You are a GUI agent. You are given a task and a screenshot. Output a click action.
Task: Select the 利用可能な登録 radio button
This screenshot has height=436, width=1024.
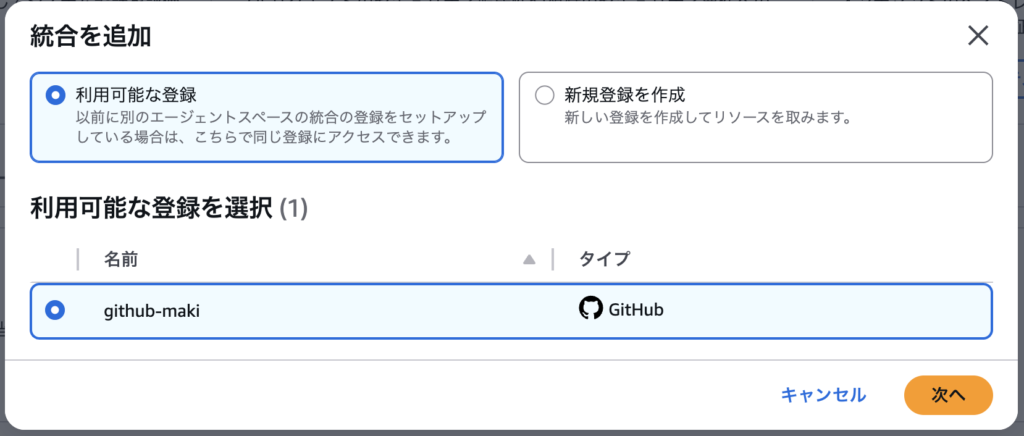point(56,96)
